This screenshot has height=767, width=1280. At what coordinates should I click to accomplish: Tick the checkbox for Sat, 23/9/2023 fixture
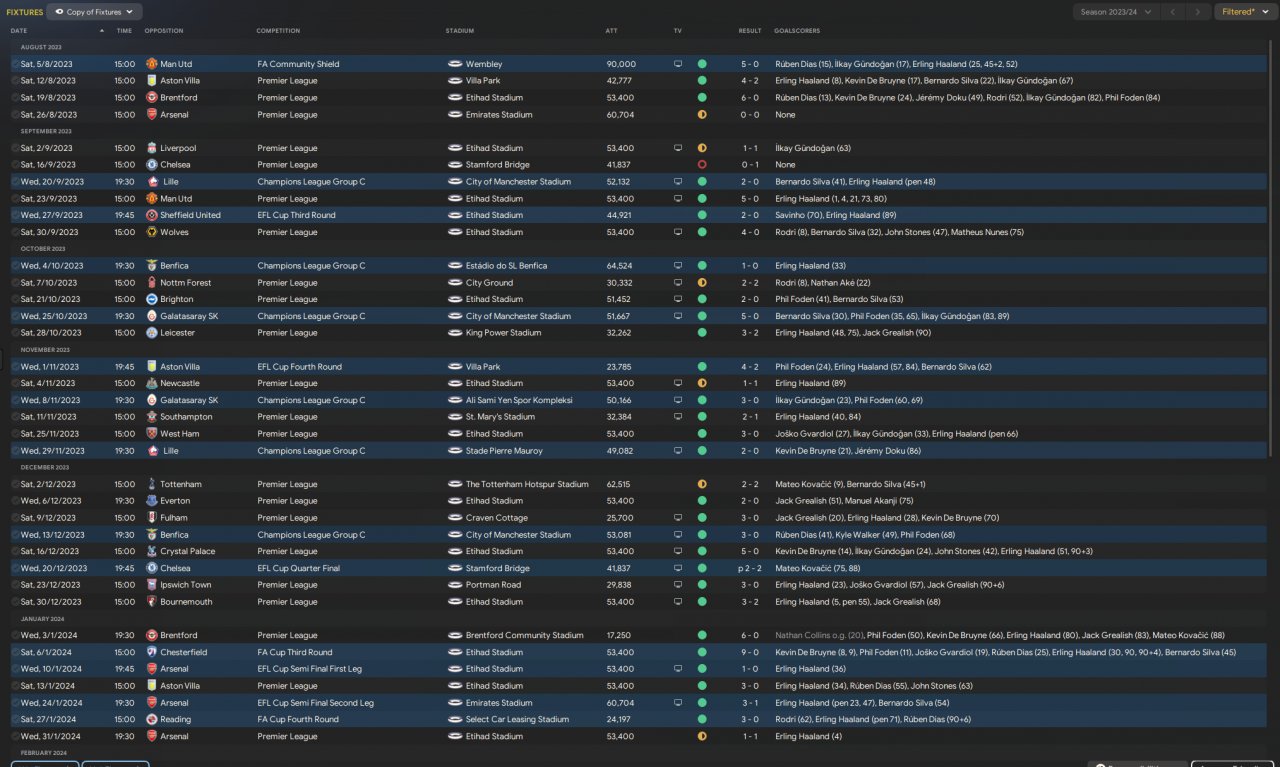click(15, 199)
